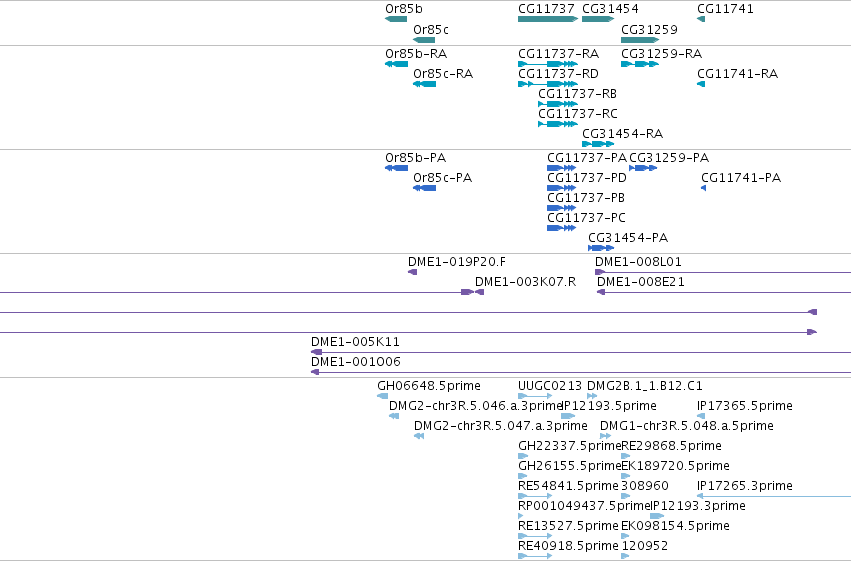This screenshot has height=561, width=851.
Task: Select the DME1-008E21 BAC feature
Action: point(724,292)
